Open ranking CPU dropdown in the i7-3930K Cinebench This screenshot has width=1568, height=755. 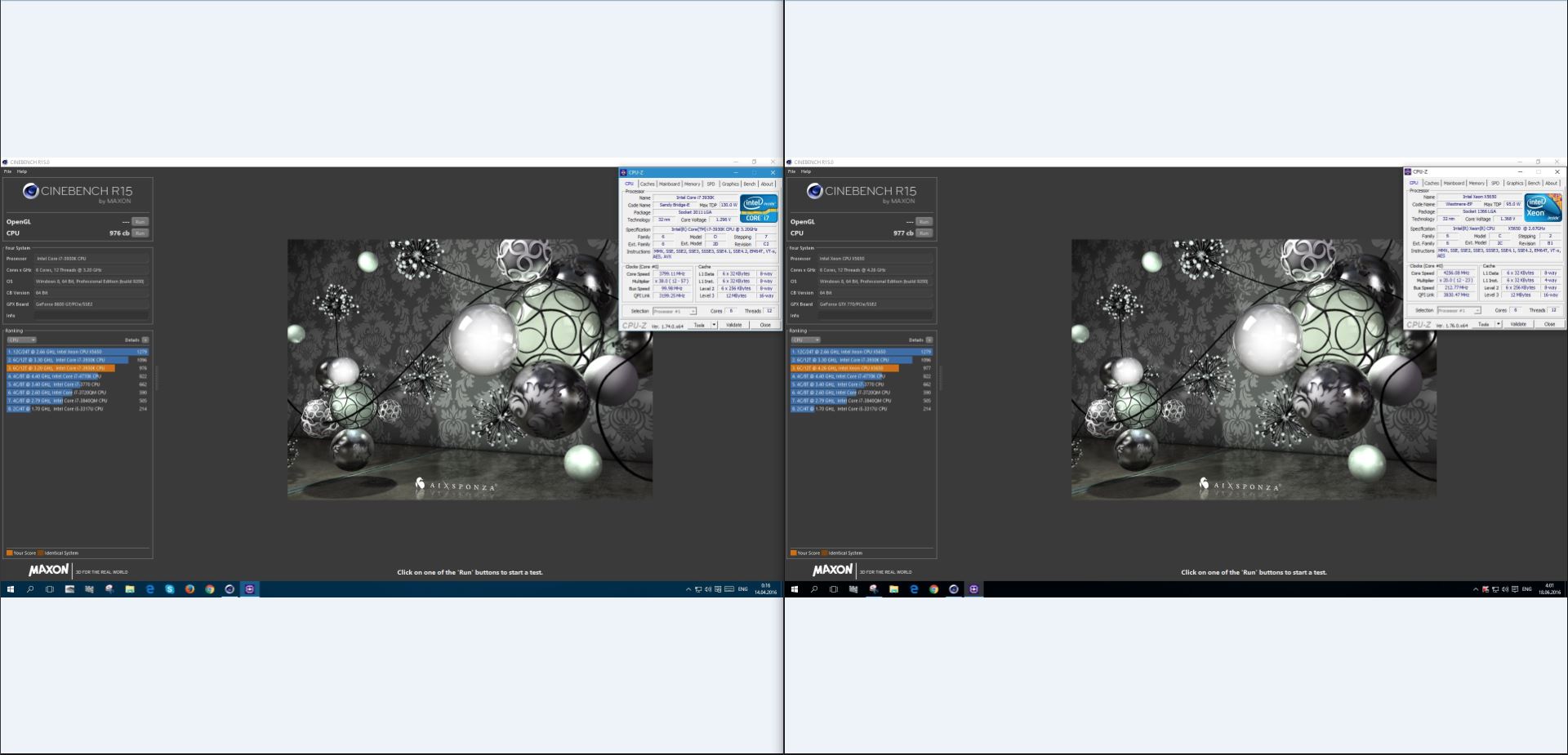(22, 340)
